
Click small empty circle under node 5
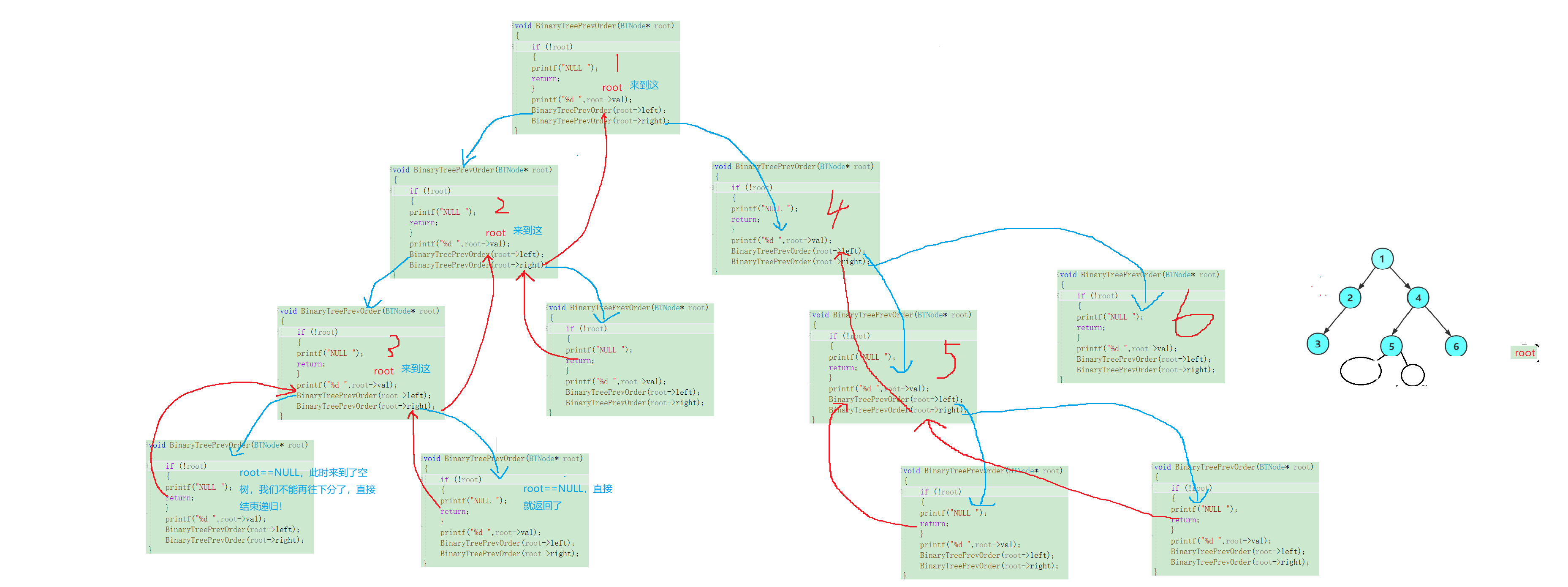[x=1412, y=374]
